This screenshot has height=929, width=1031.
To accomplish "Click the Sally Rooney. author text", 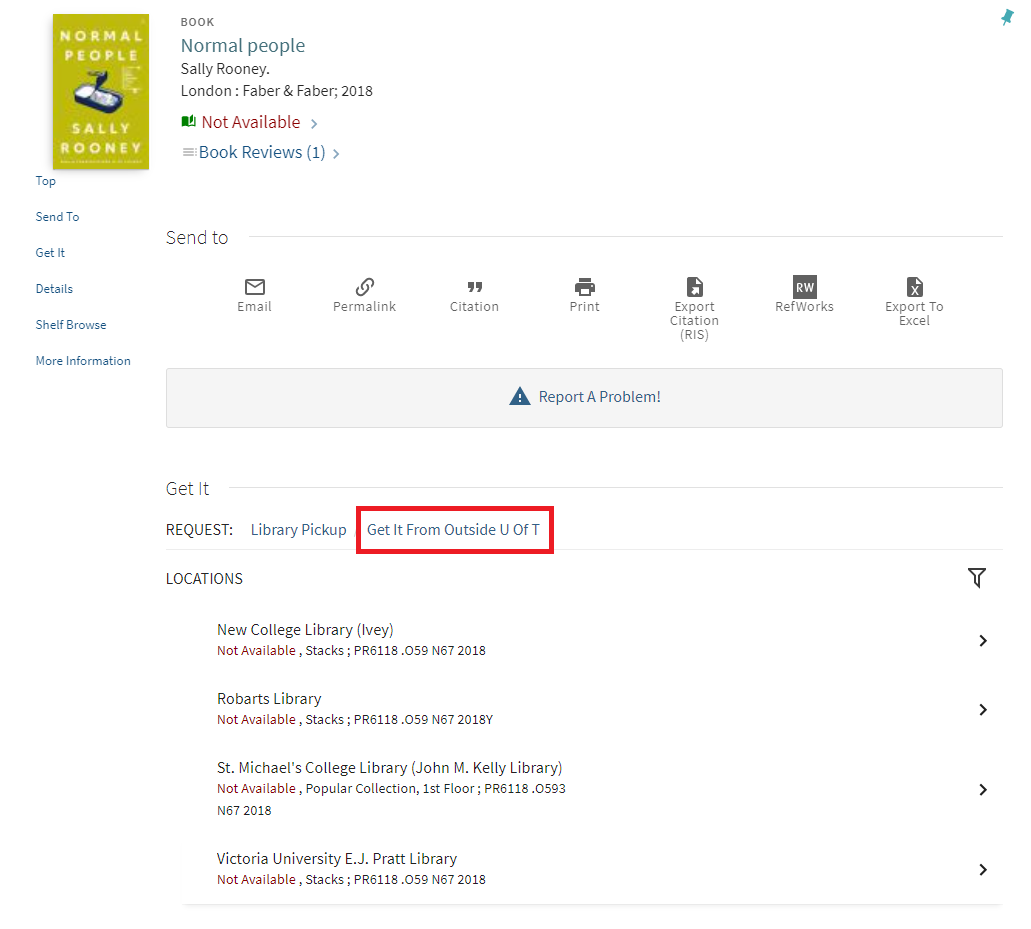I will click(225, 69).
